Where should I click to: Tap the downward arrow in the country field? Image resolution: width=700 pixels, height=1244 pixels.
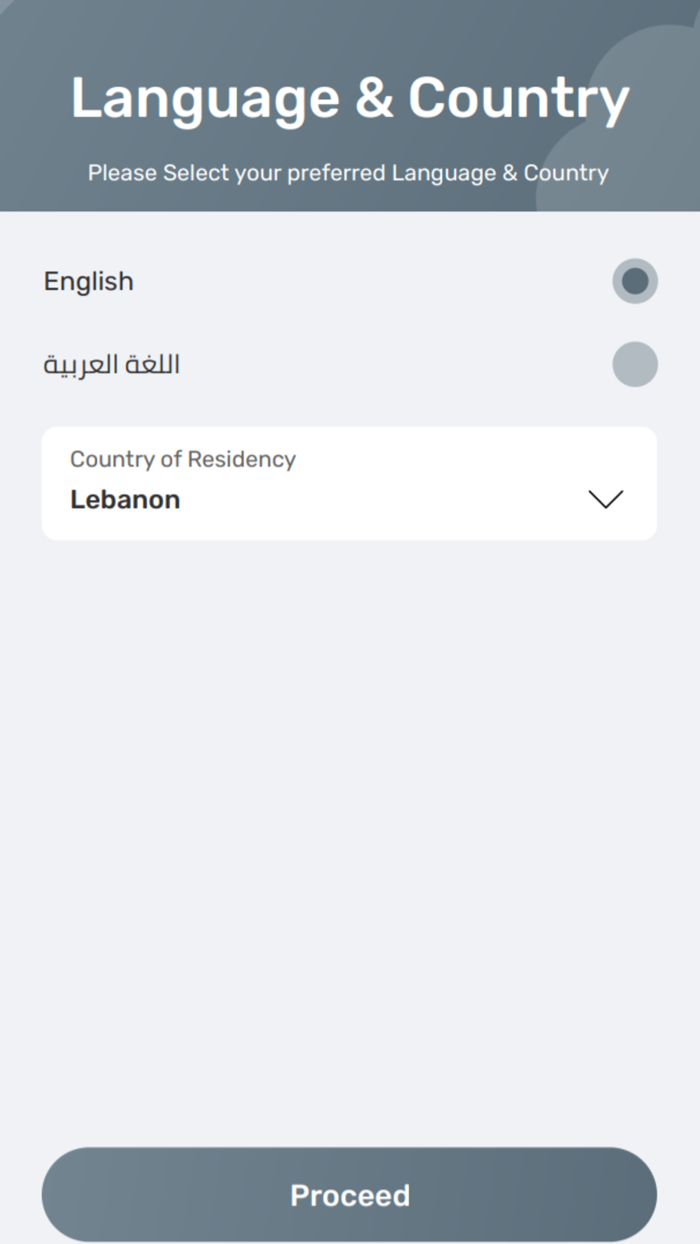606,499
